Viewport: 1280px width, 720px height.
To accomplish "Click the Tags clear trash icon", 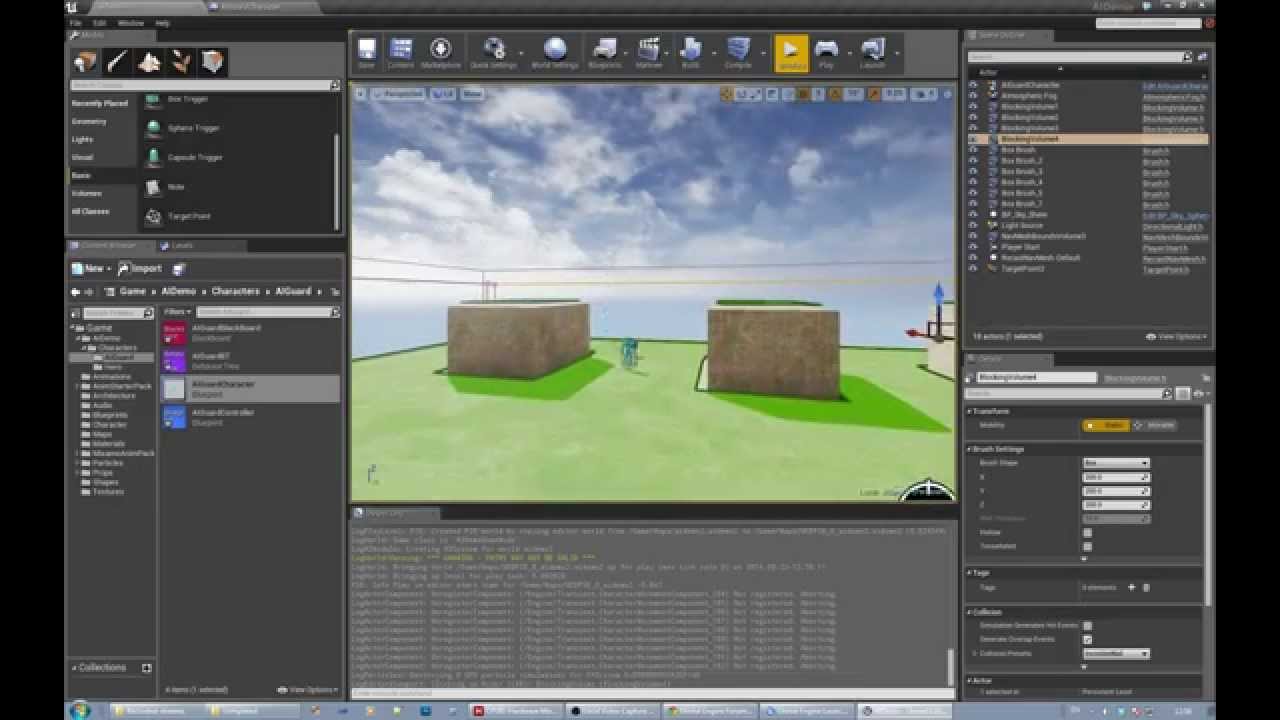I will point(1146,588).
